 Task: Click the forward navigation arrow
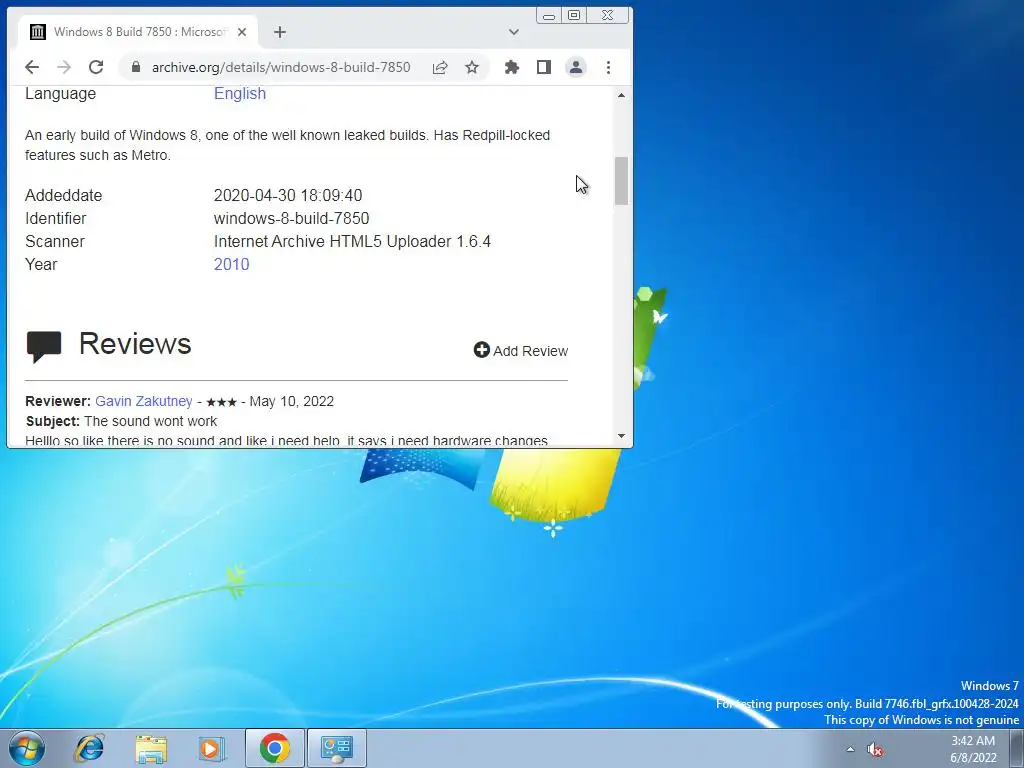coord(64,67)
